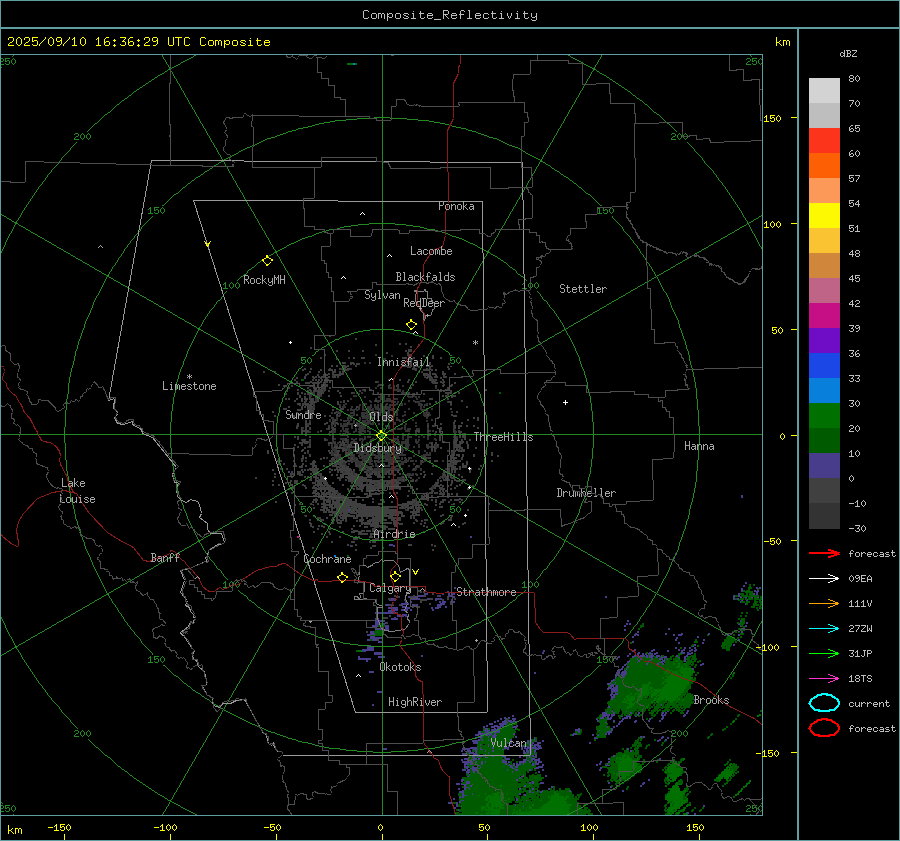The height and width of the screenshot is (841, 900).
Task: Click the Vulcan town label
Action: point(508,743)
